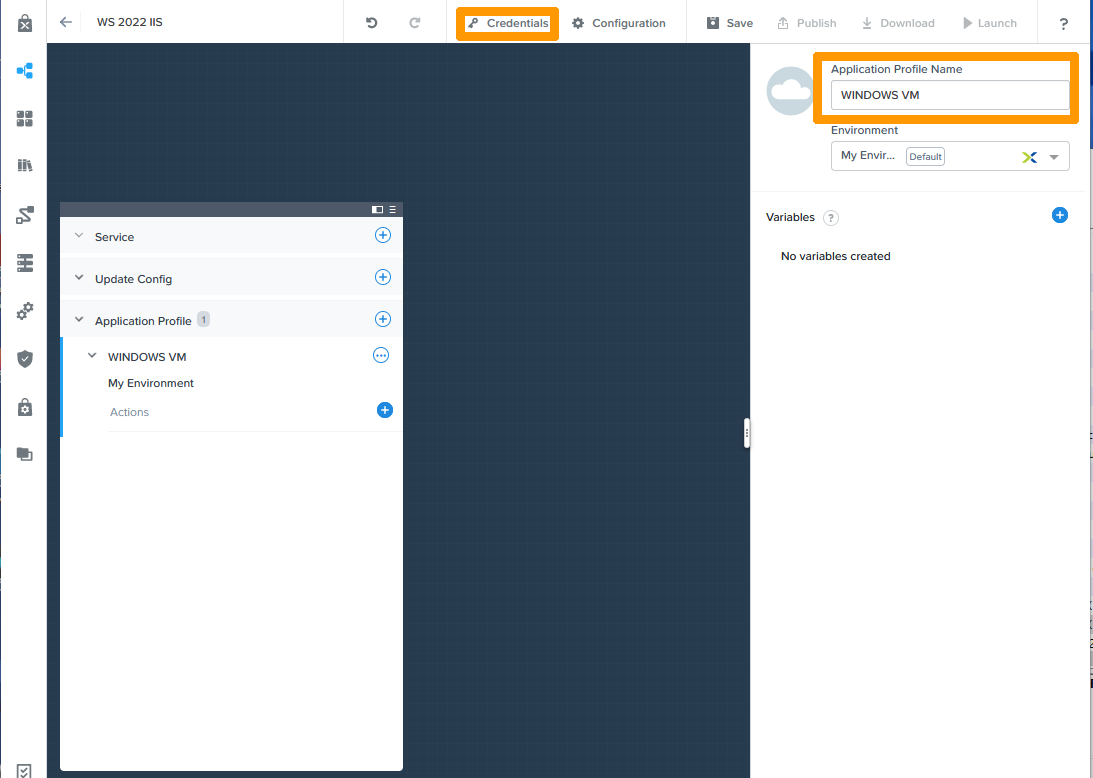The height and width of the screenshot is (778, 1093).
Task: Click the back arrow beside WS 2022 IIS
Action: point(66,22)
